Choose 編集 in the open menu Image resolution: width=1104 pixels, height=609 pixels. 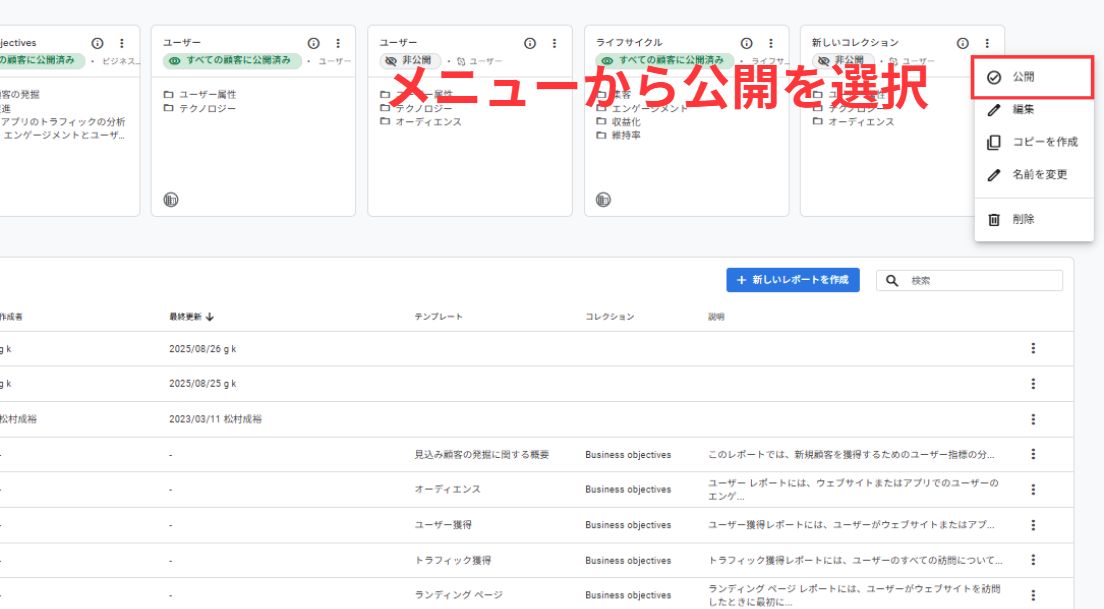point(1022,110)
